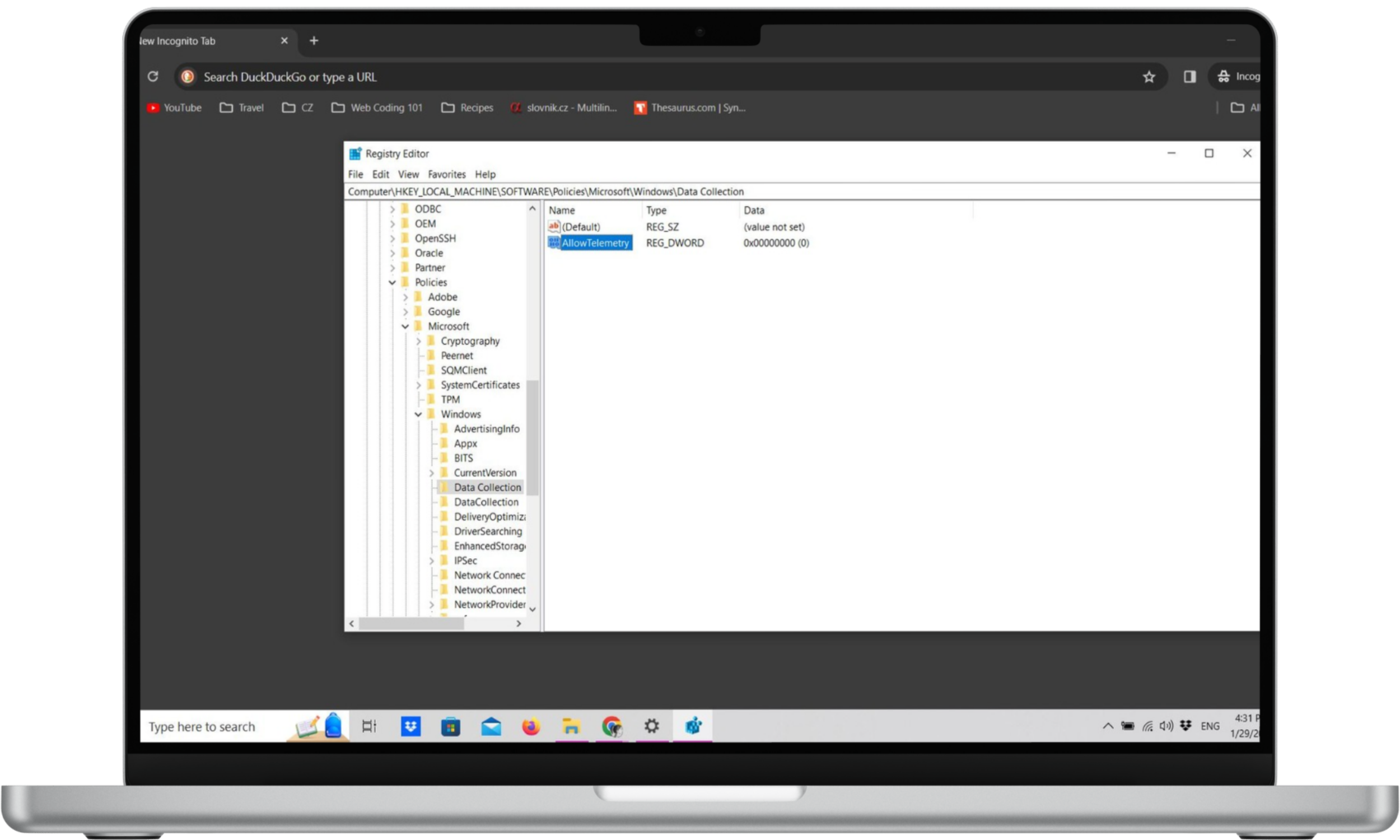The height and width of the screenshot is (840, 1400).
Task: Open Mail app from taskbar
Action: click(x=491, y=726)
